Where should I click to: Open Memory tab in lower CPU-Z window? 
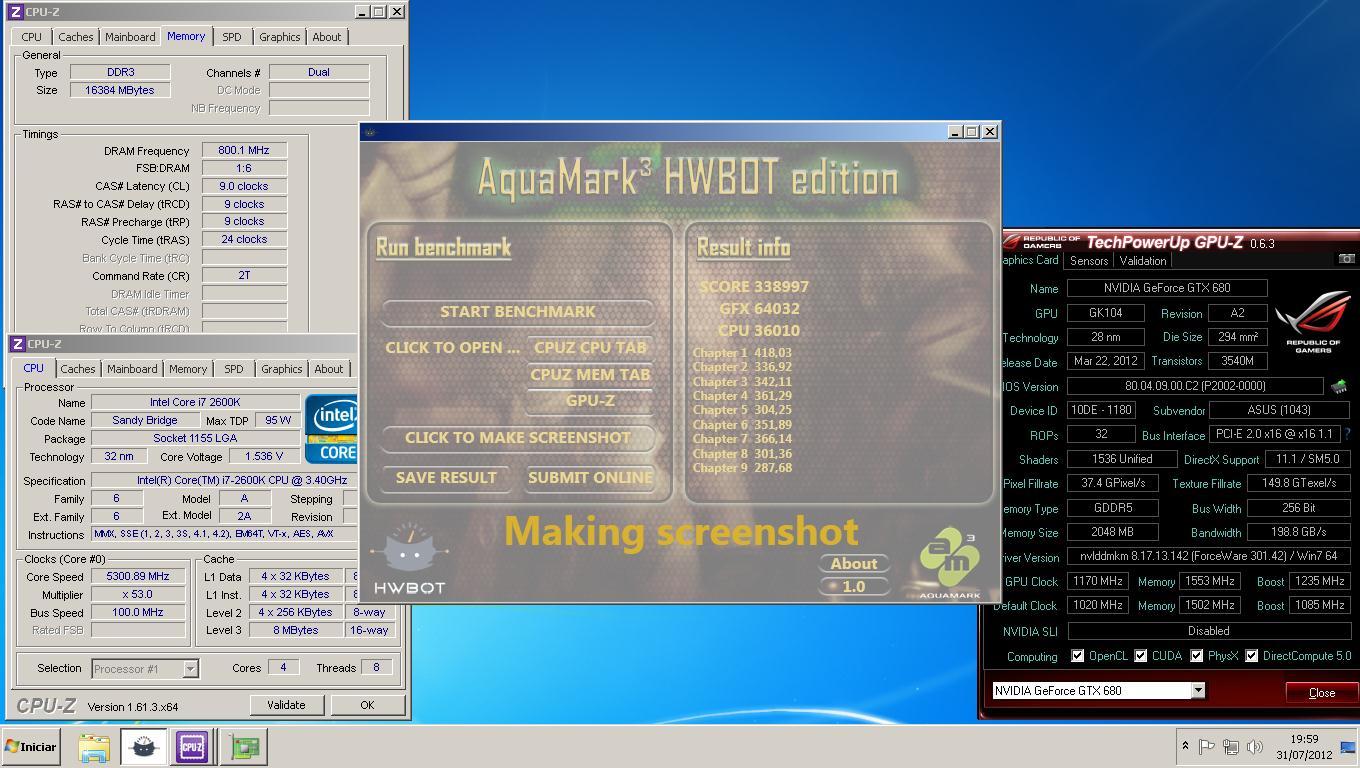pos(188,369)
